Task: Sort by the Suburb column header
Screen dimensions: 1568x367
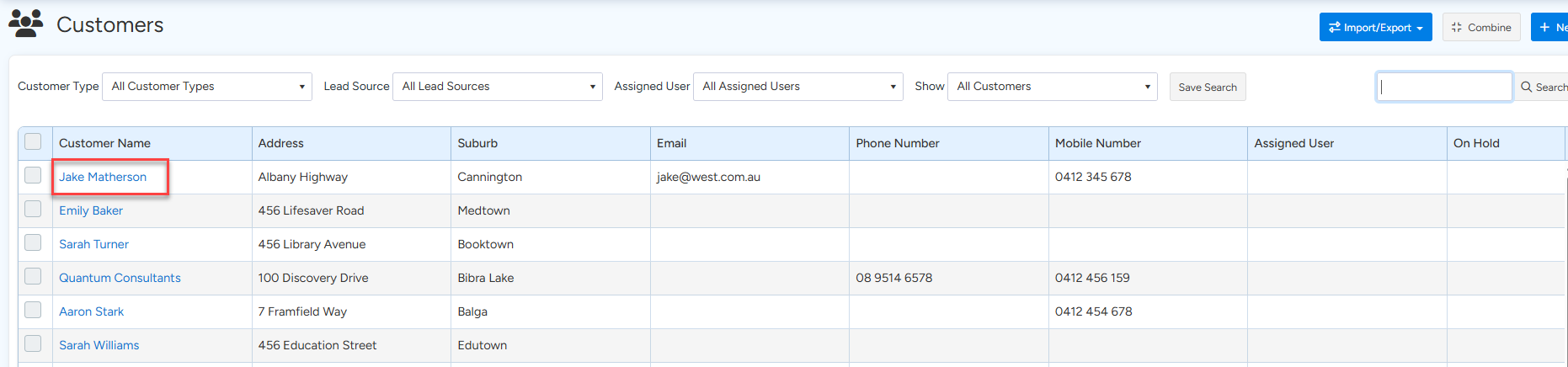Action: click(477, 143)
